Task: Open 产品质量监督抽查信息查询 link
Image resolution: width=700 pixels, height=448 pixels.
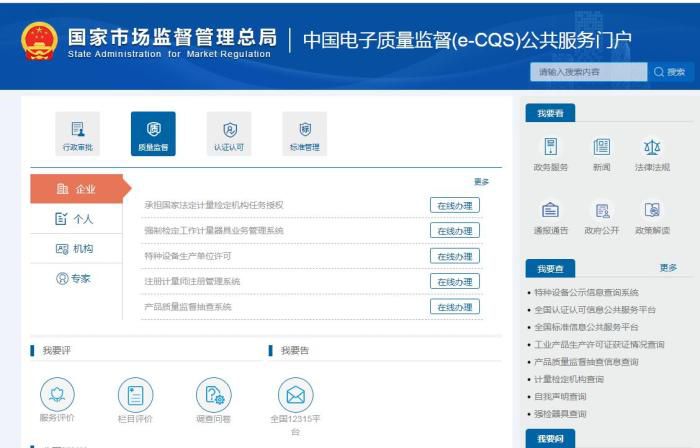Action: (x=586, y=362)
